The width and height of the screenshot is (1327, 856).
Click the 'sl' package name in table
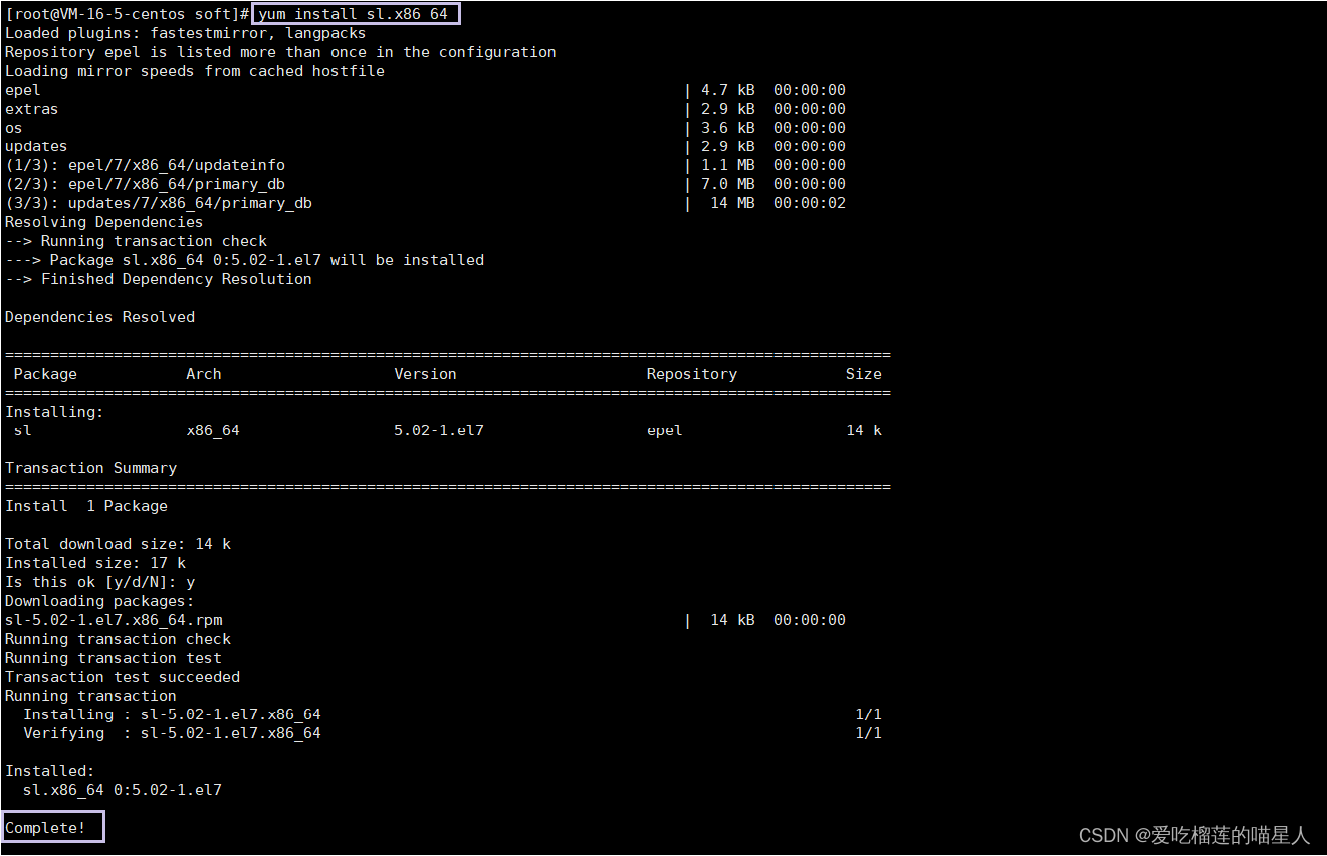pyautogui.click(x=23, y=430)
